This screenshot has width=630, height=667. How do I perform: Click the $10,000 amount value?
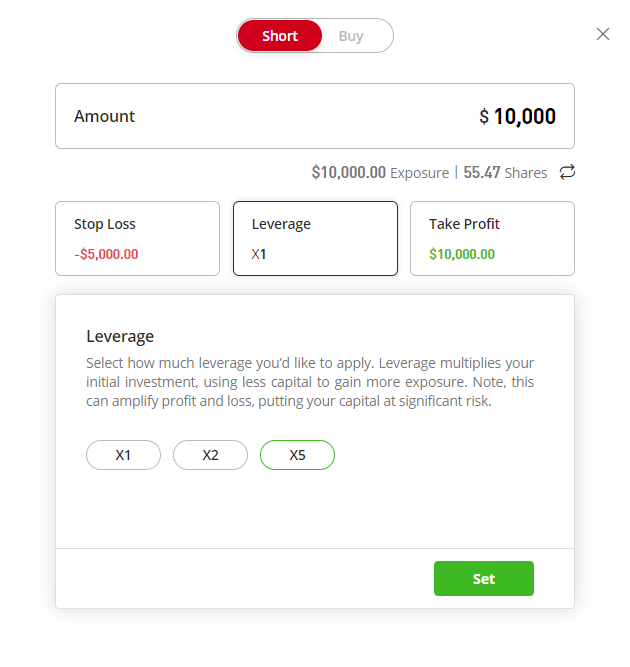(524, 117)
